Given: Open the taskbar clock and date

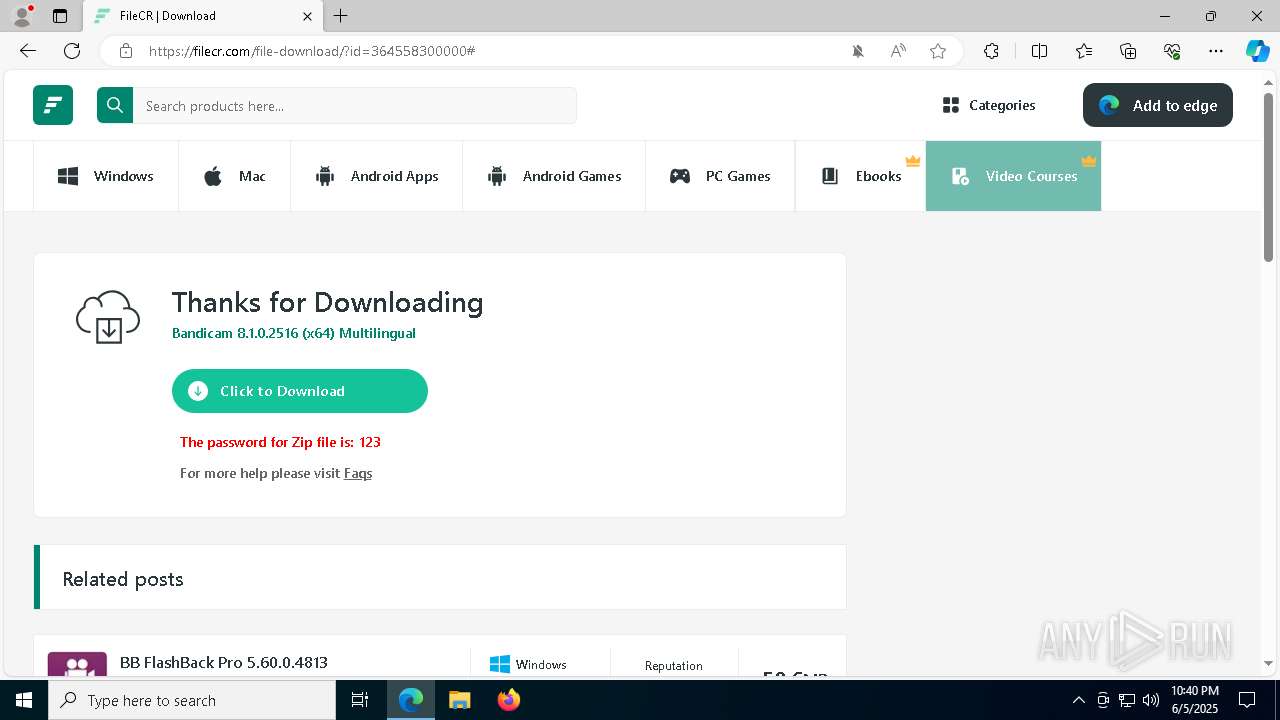Looking at the screenshot, I should pos(1195,700).
